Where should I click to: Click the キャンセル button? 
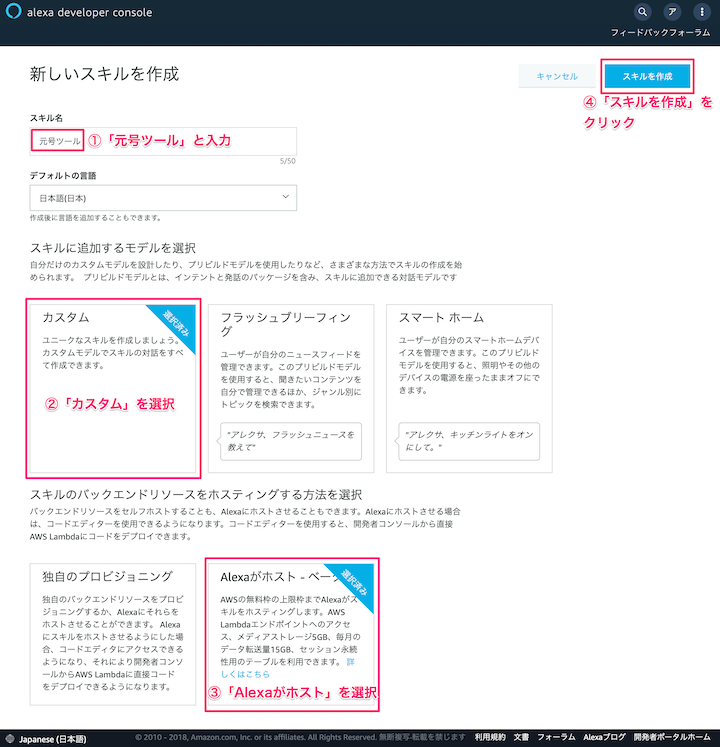(557, 76)
